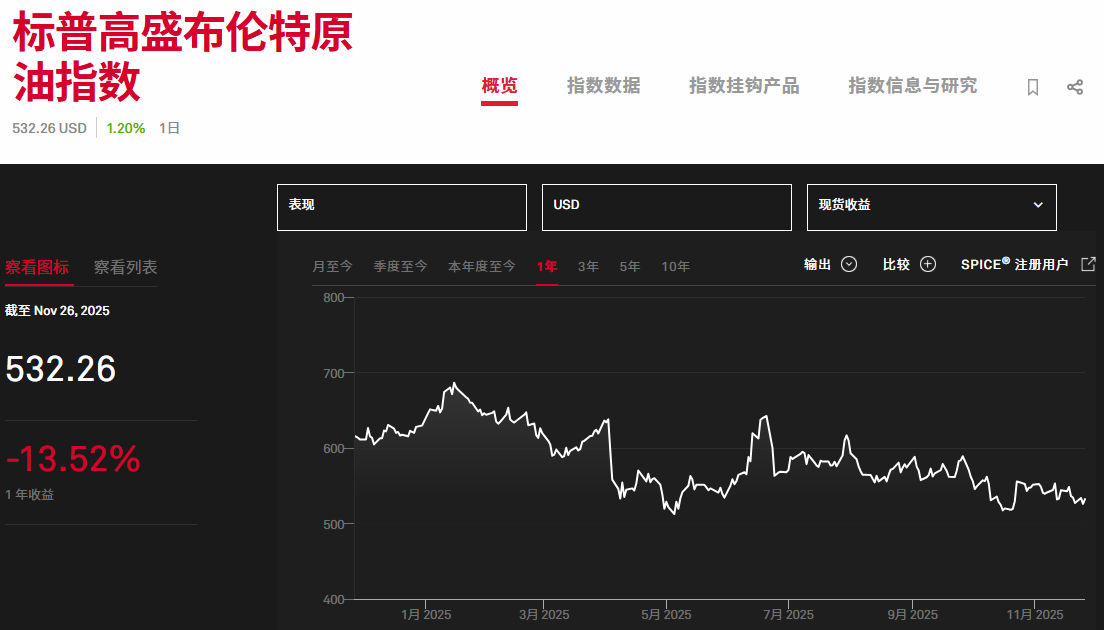Click the bookmark icon to save this index
This screenshot has height=630, width=1104.
tap(1031, 87)
